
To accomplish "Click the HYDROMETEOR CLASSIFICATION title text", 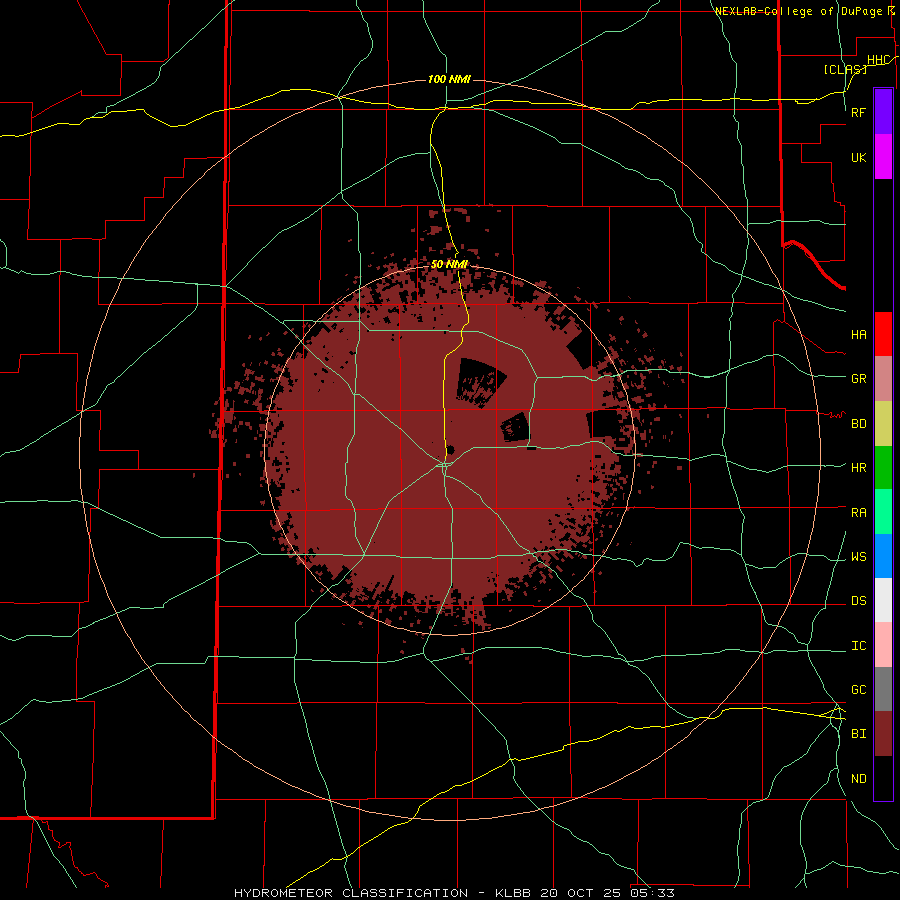I will click(x=351, y=893).
